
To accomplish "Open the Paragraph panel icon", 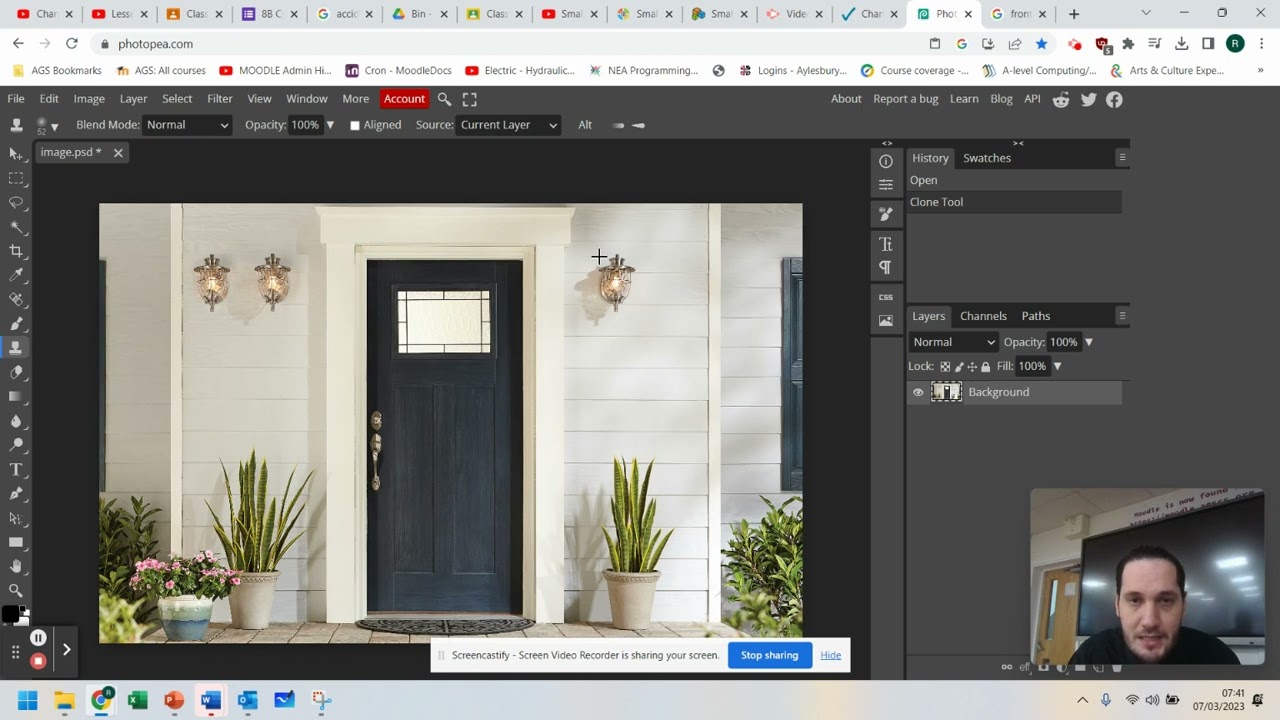I will (886, 267).
